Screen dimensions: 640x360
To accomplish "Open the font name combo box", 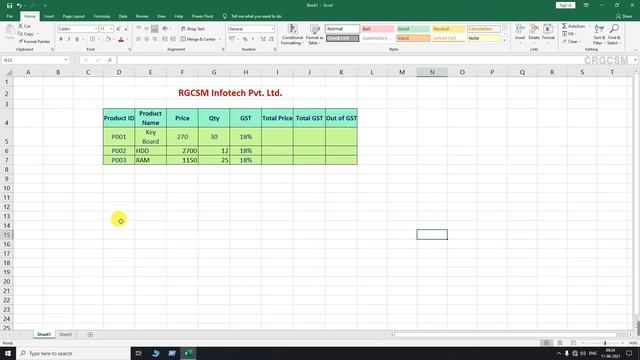I will [78, 29].
